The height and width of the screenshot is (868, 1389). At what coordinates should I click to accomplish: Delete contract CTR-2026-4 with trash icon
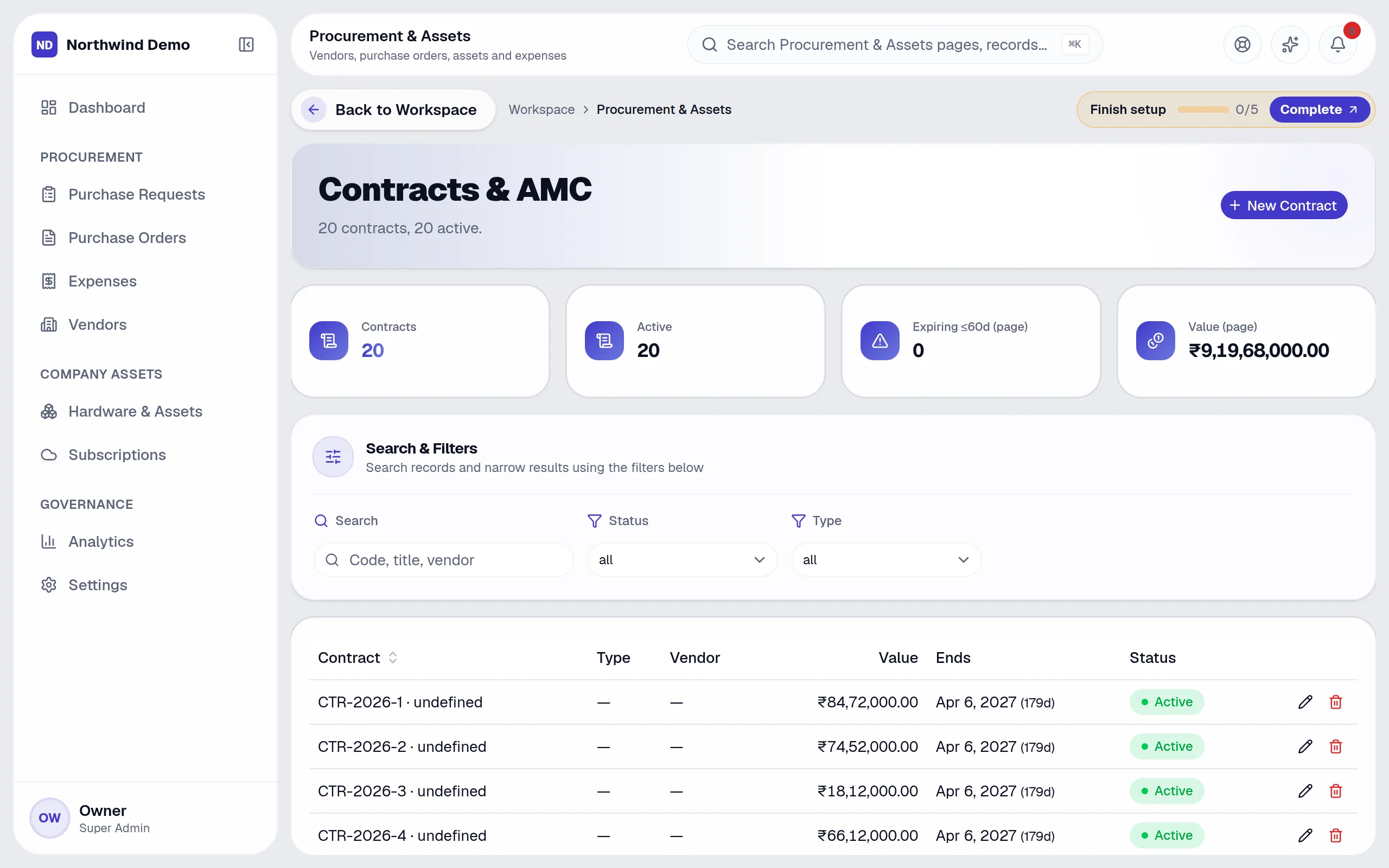pos(1336,835)
